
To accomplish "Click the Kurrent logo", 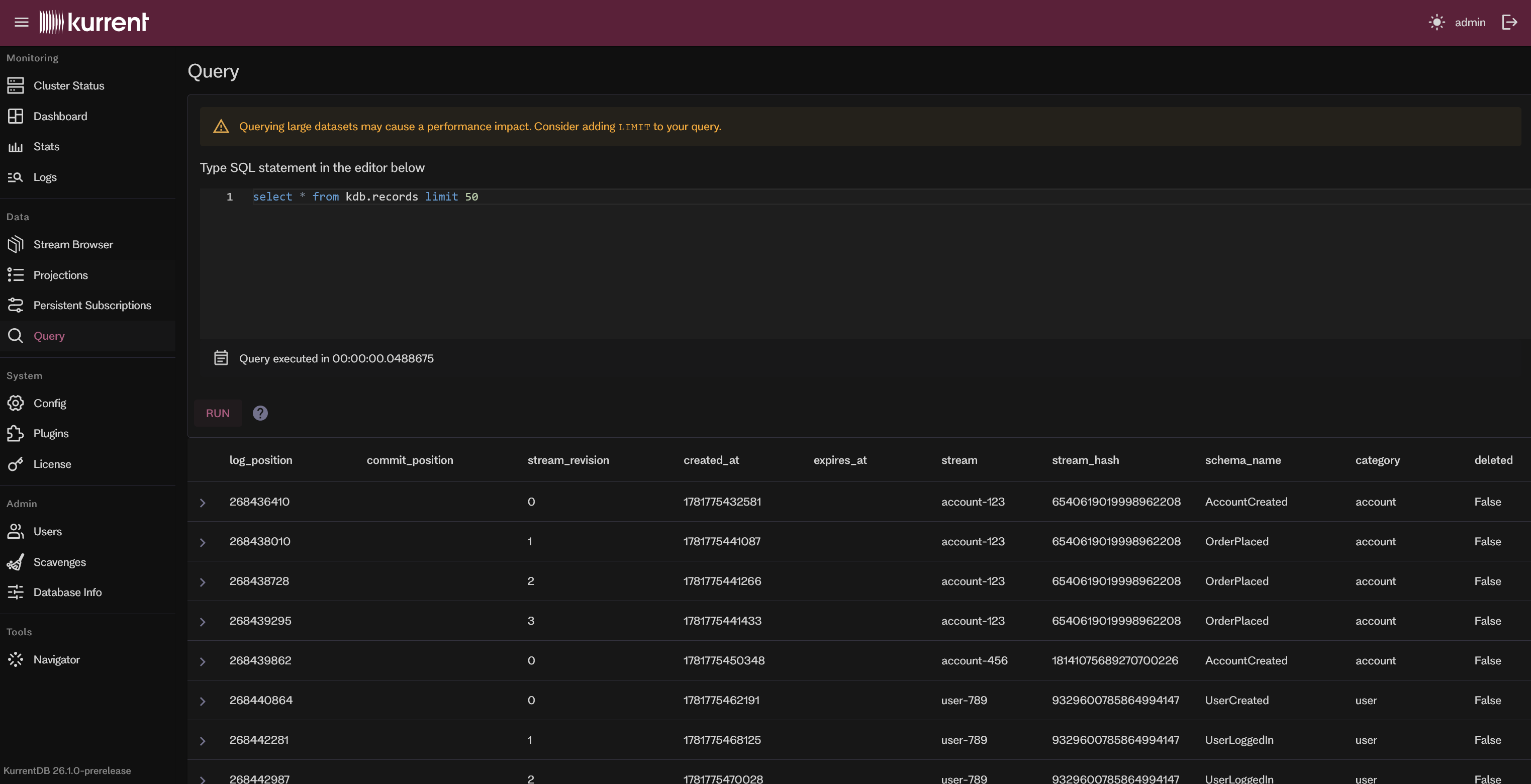I will pos(94,23).
